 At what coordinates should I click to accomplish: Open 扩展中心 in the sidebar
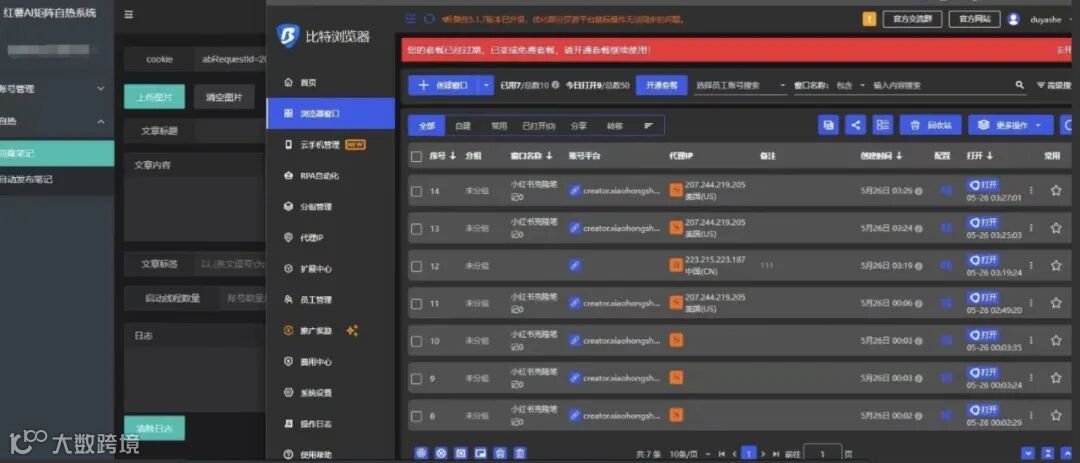point(309,269)
